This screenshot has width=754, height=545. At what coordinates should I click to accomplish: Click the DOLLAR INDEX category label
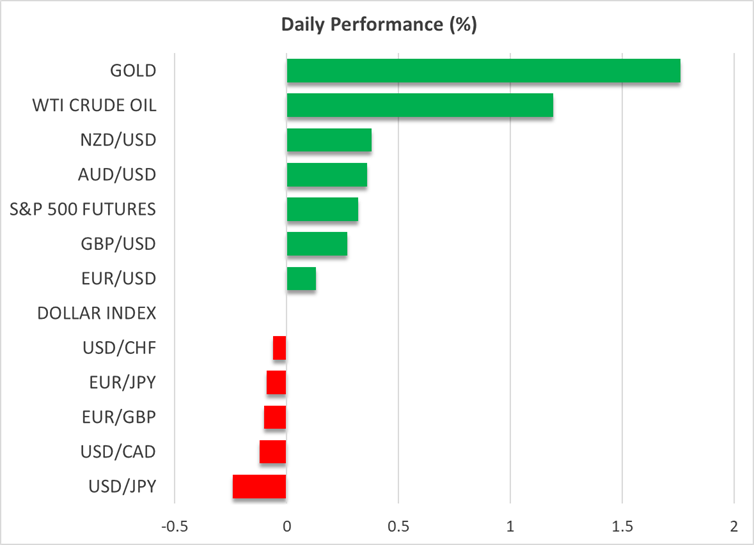point(97,313)
